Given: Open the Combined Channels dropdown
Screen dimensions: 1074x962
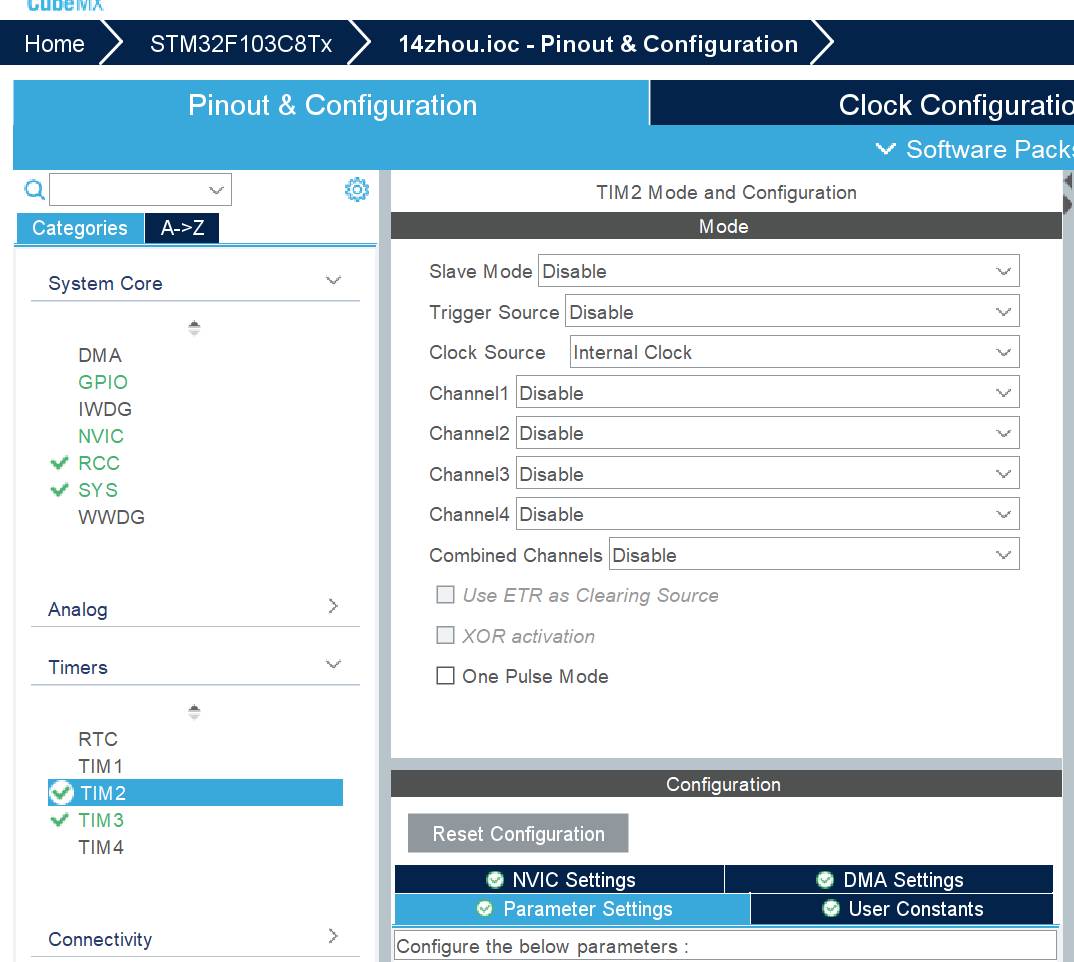Looking at the screenshot, I should point(814,554).
